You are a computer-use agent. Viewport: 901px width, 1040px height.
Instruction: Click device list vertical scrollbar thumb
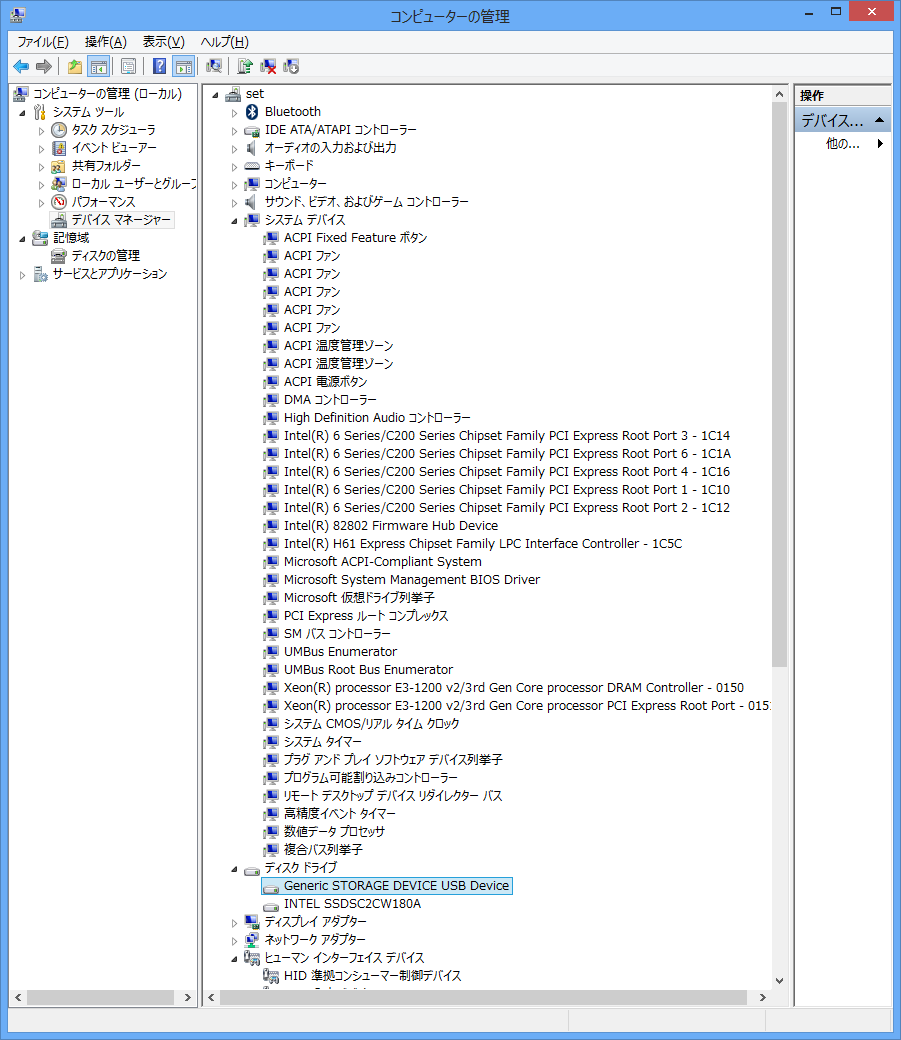click(x=780, y=385)
